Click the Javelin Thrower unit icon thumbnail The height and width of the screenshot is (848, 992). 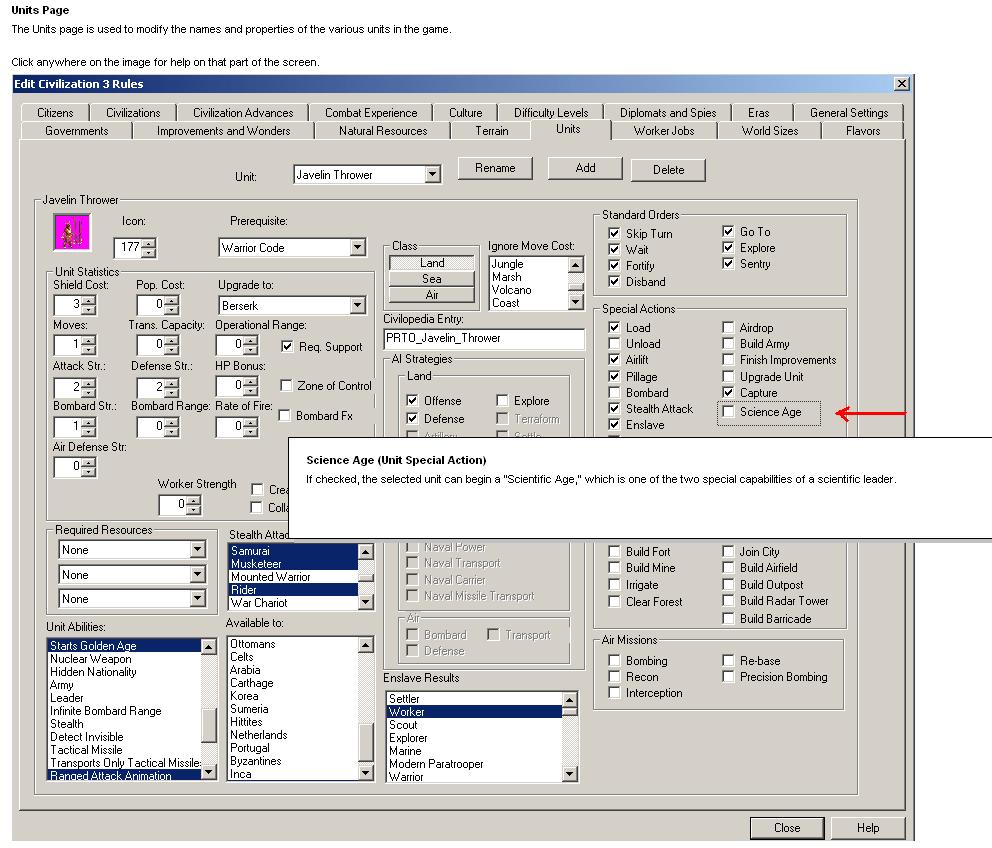pyautogui.click(x=72, y=232)
